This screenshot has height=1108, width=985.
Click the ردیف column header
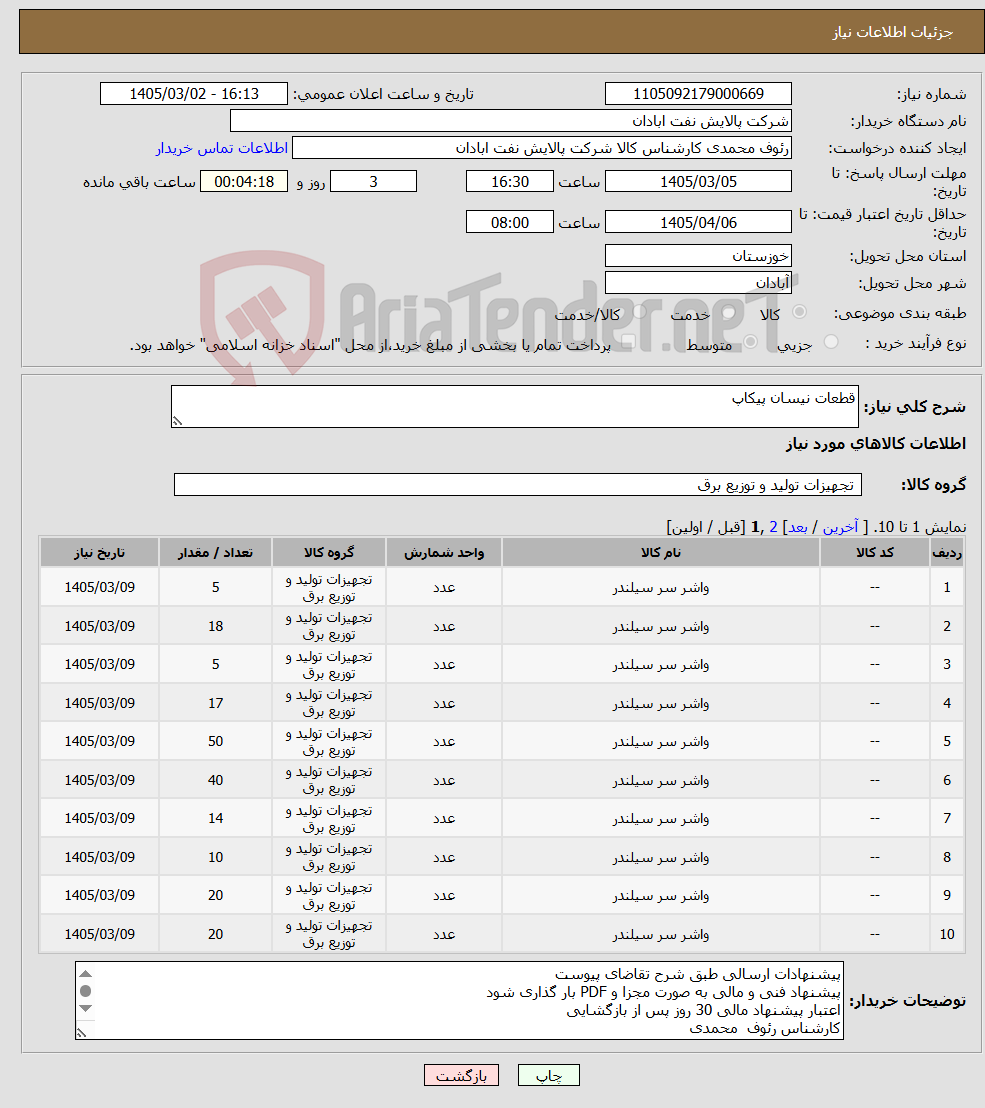pyautogui.click(x=947, y=553)
